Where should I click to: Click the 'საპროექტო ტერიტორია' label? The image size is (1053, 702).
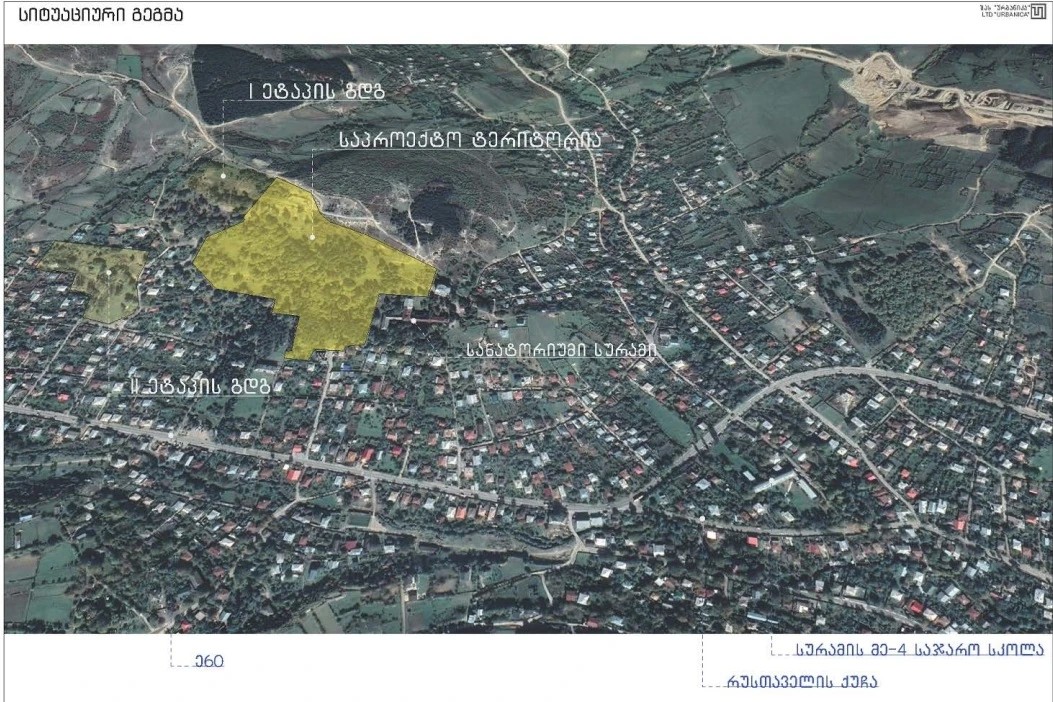click(x=470, y=140)
